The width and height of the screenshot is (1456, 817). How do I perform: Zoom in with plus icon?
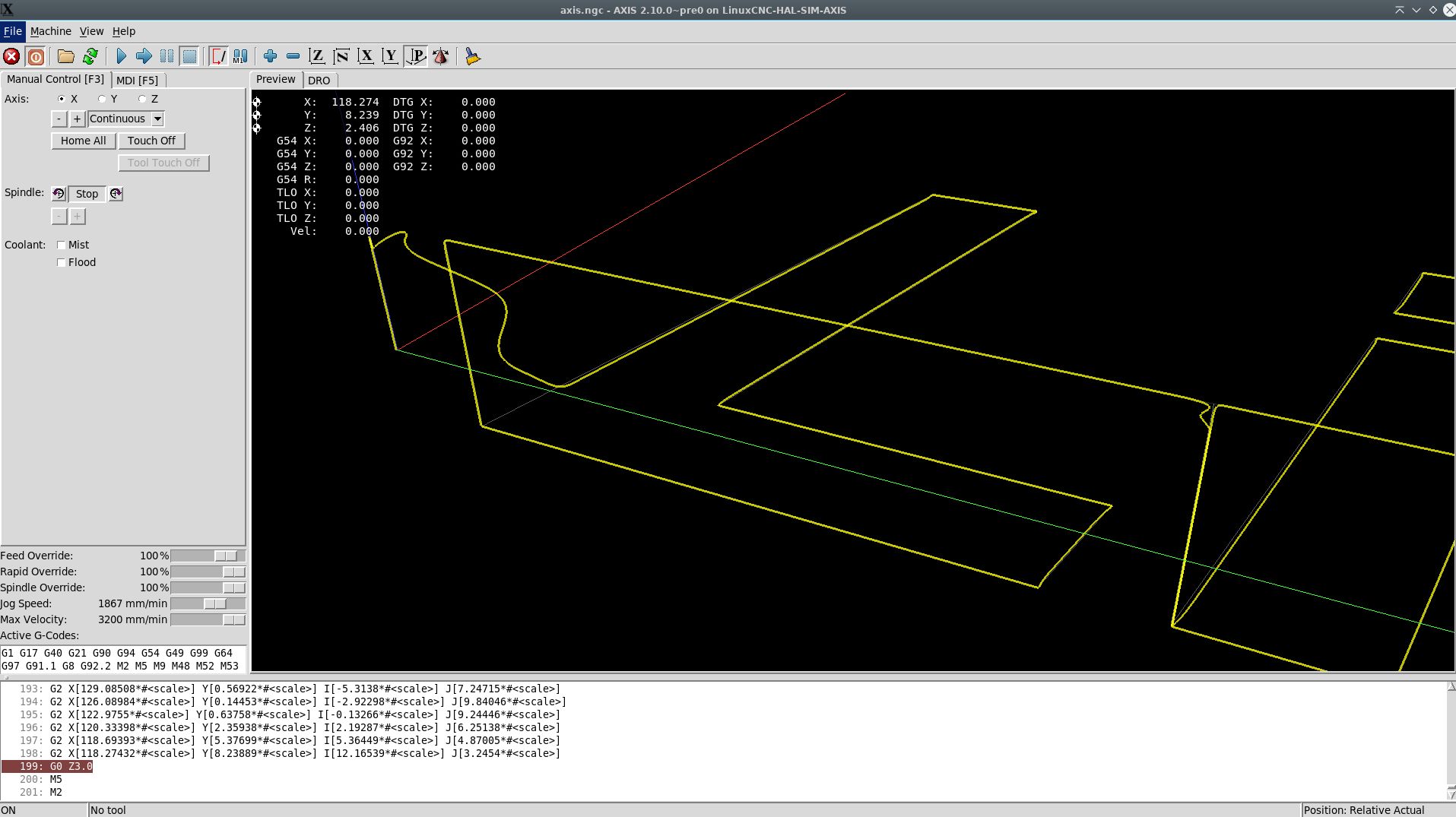pyautogui.click(x=270, y=56)
